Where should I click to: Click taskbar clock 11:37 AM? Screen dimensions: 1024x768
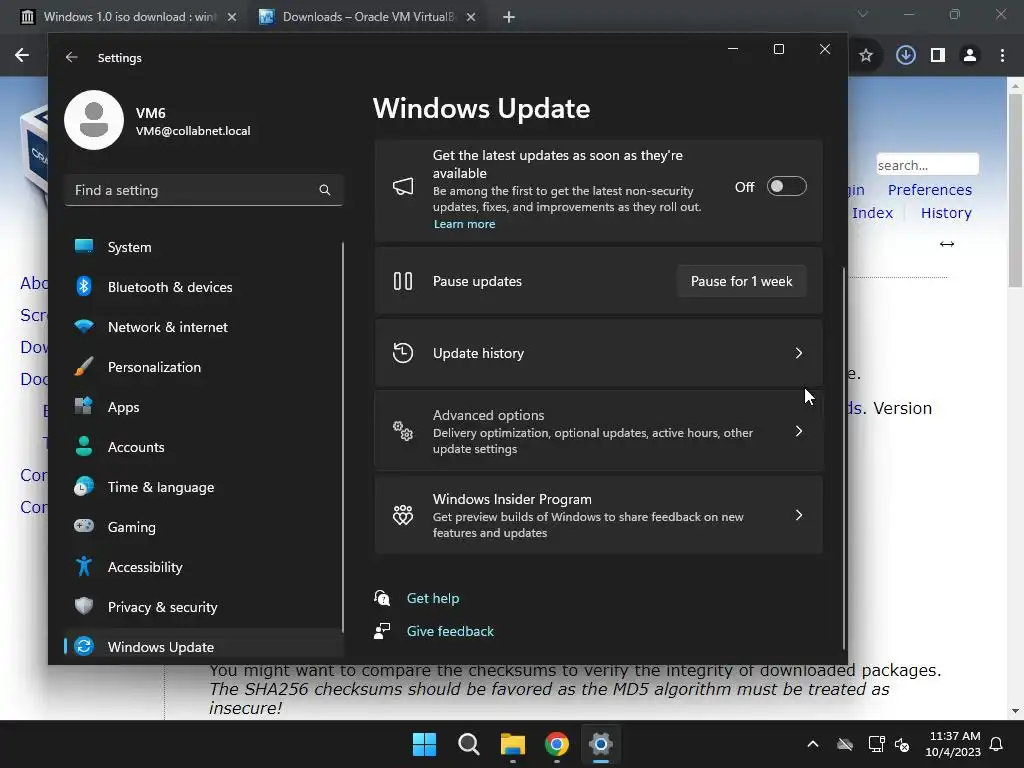tap(954, 736)
